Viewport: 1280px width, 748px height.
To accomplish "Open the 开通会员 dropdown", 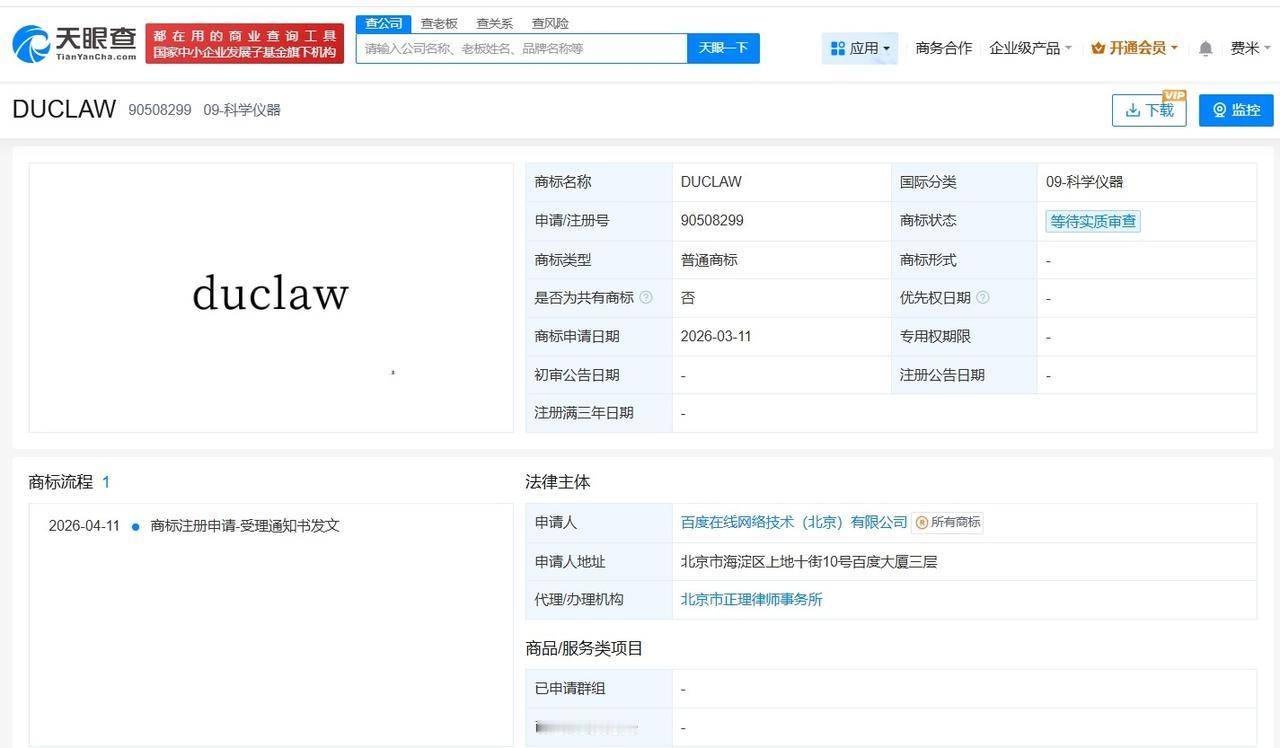I will (1140, 47).
